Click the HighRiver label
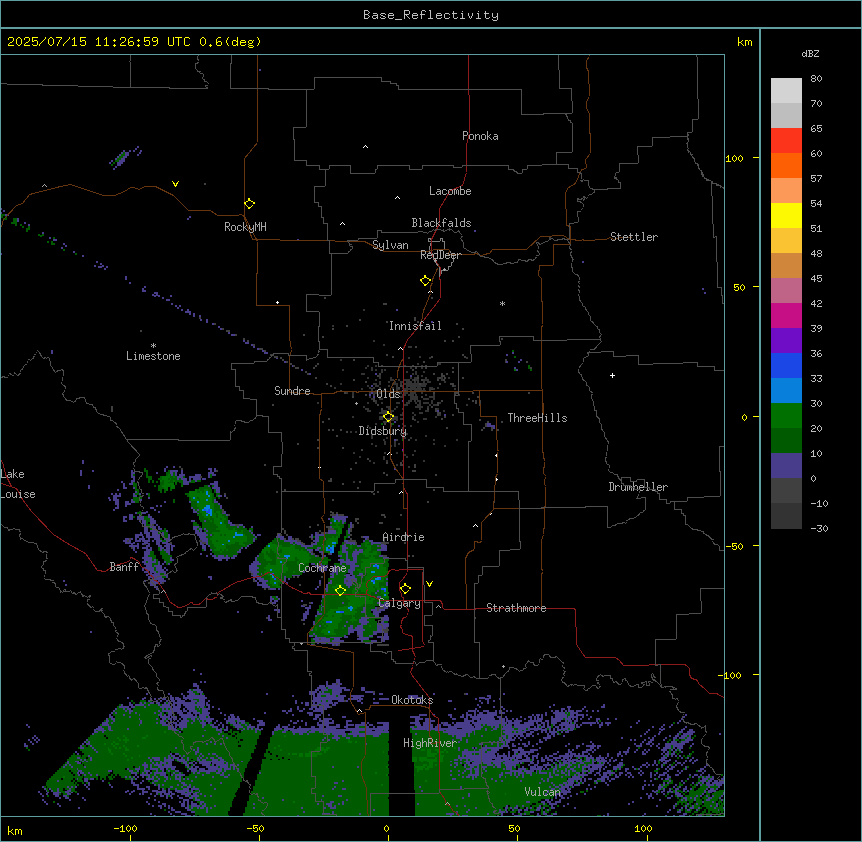 point(430,743)
